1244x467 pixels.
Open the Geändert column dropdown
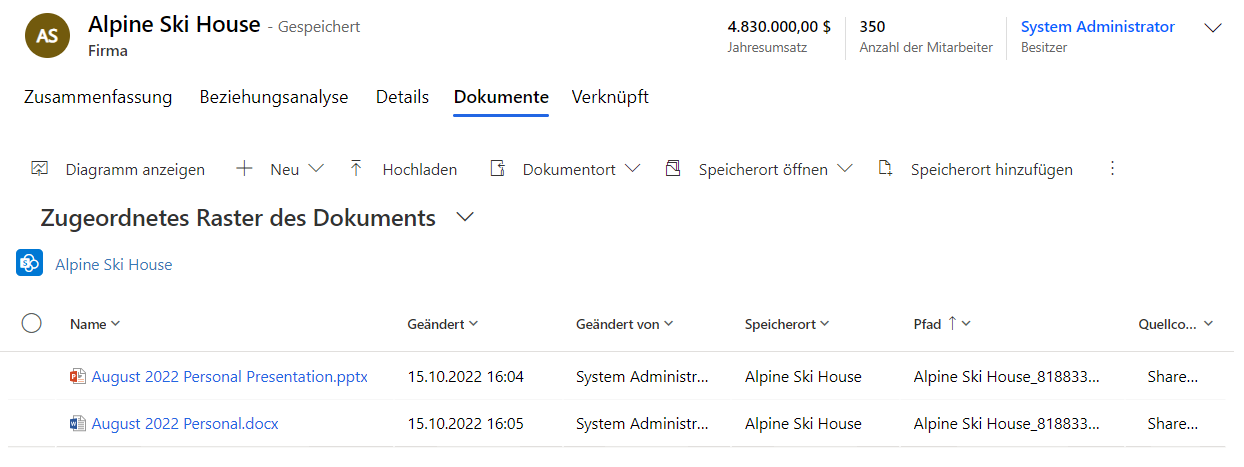point(473,324)
